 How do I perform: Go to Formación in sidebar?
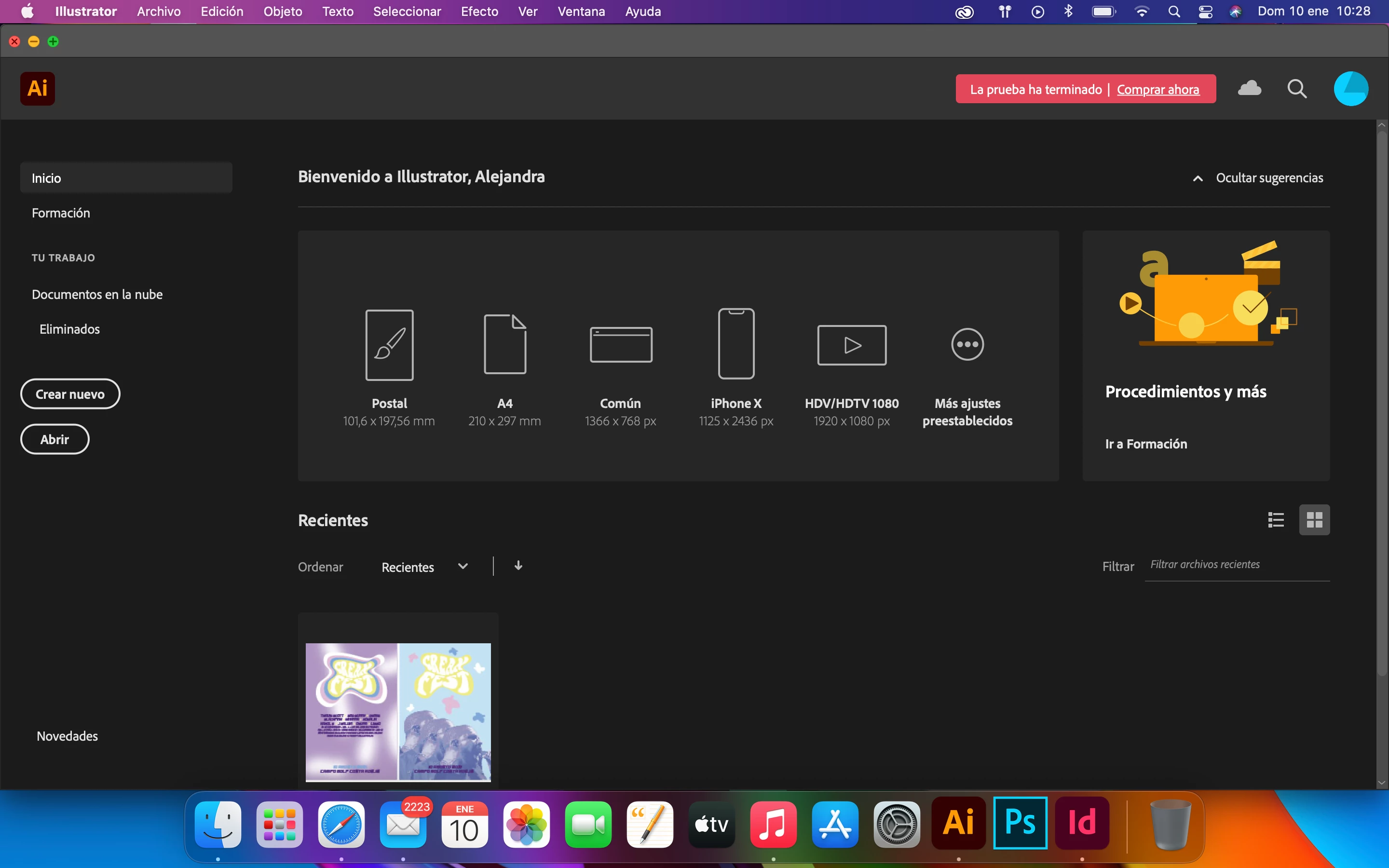(x=61, y=213)
